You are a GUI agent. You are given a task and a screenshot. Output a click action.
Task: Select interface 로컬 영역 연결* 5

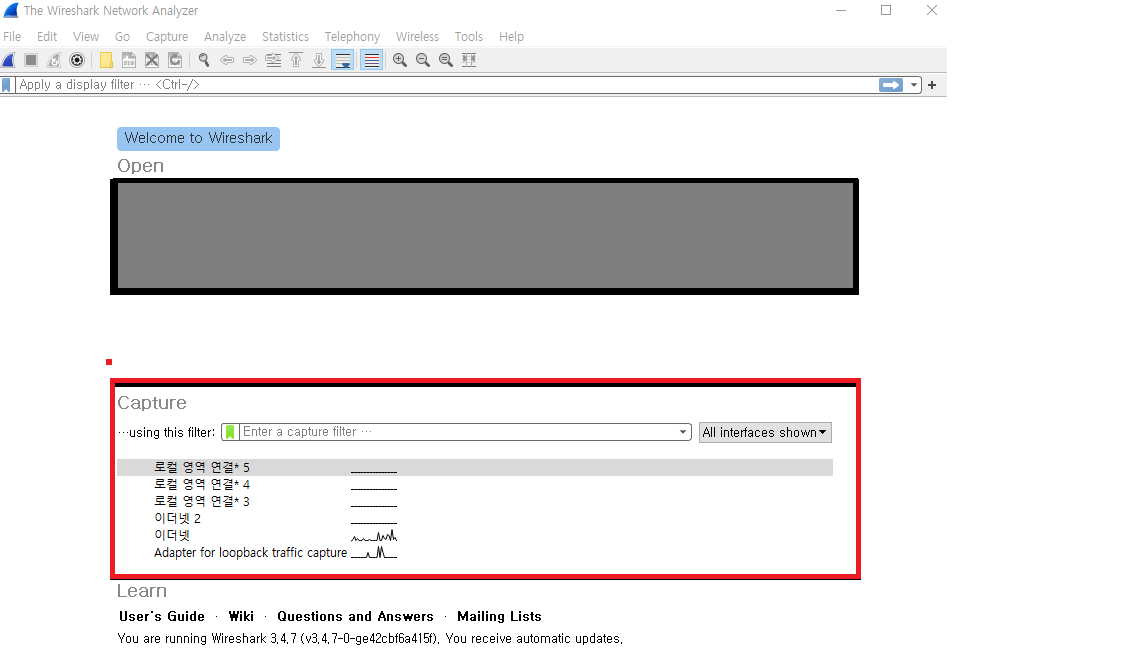tap(475, 467)
